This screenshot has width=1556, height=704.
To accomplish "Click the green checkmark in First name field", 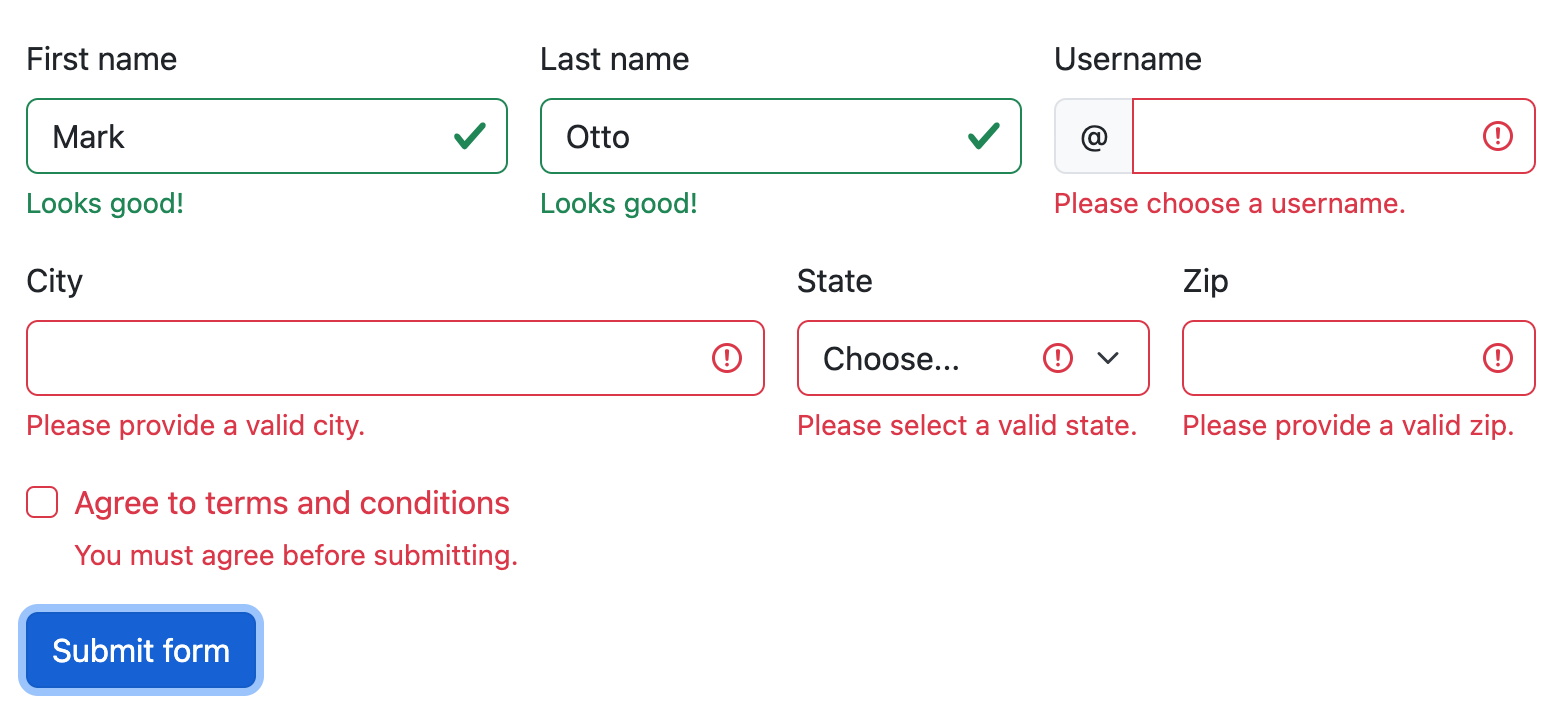I will 470,136.
